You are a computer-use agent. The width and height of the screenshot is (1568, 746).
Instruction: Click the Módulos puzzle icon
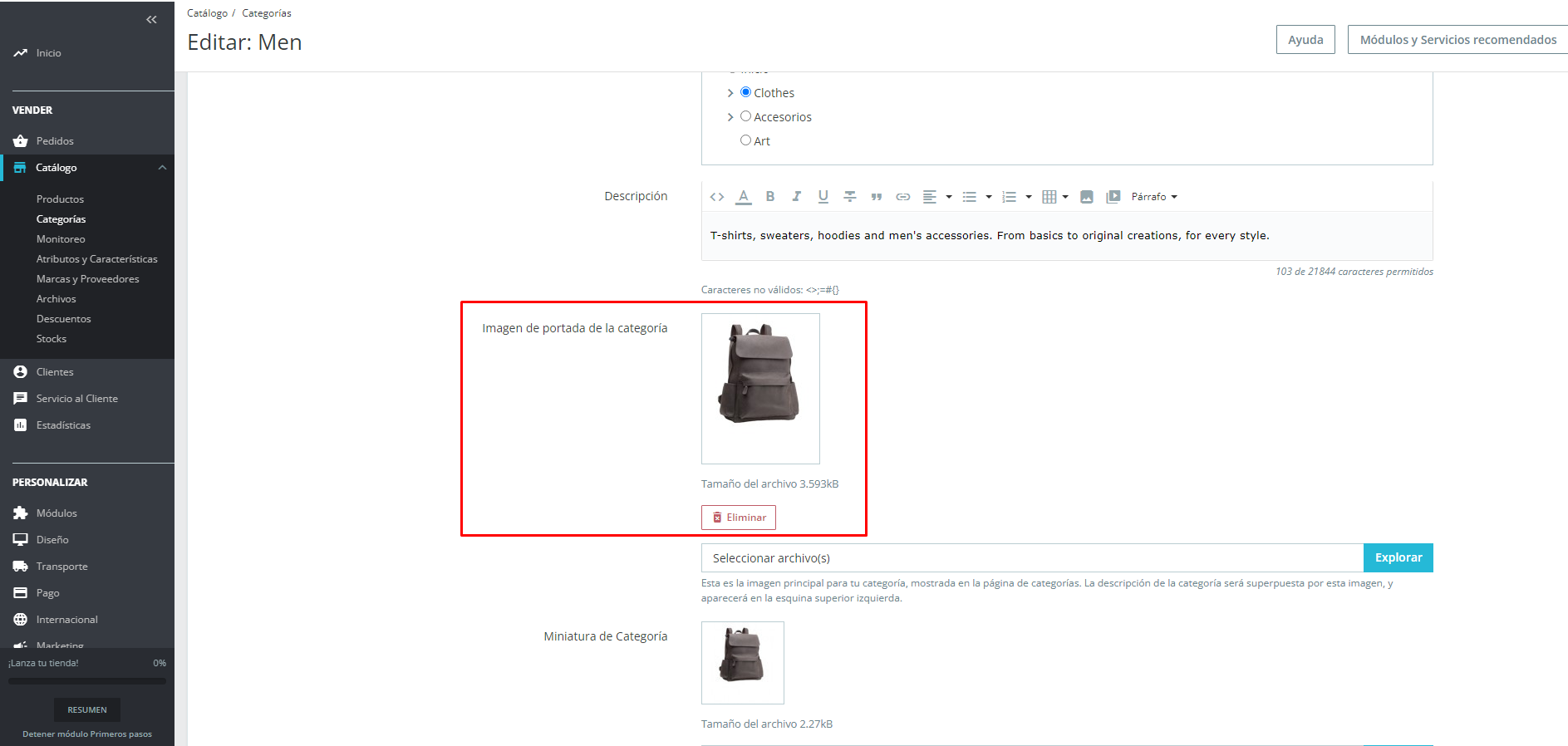[x=21, y=513]
